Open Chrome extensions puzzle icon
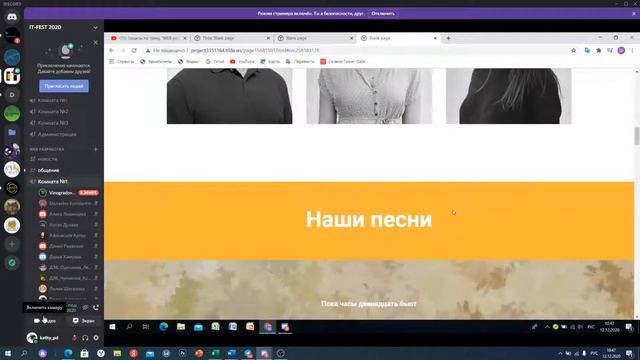 click(x=598, y=50)
